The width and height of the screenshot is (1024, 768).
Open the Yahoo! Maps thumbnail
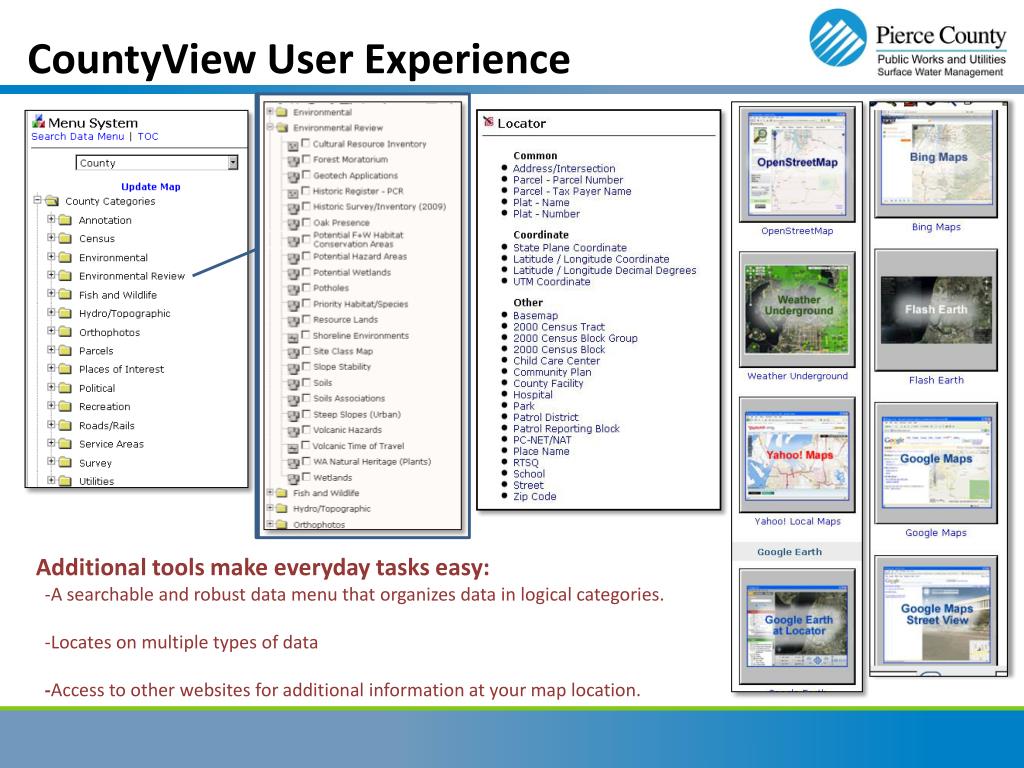pyautogui.click(x=797, y=455)
